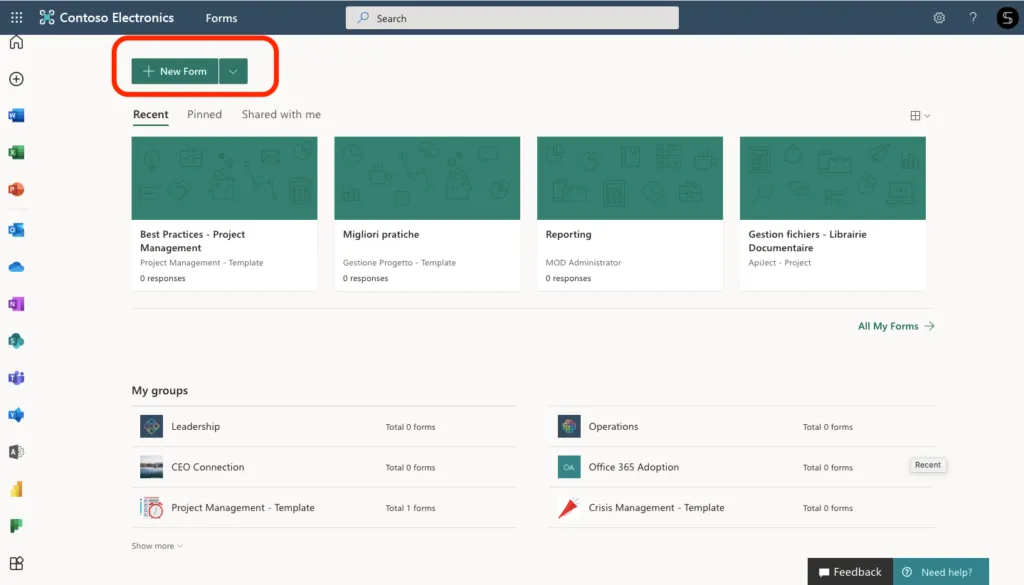Click the Project Management - Template group icon
This screenshot has height=585, width=1024.
152,507
